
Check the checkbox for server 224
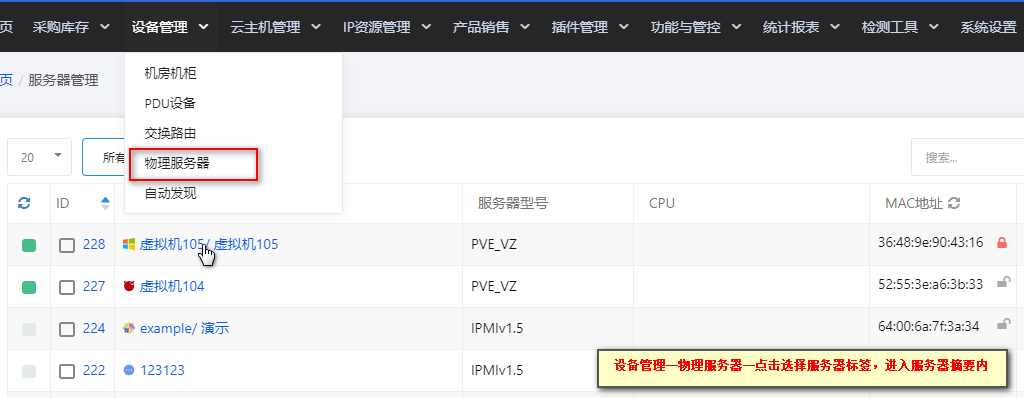click(x=67, y=329)
